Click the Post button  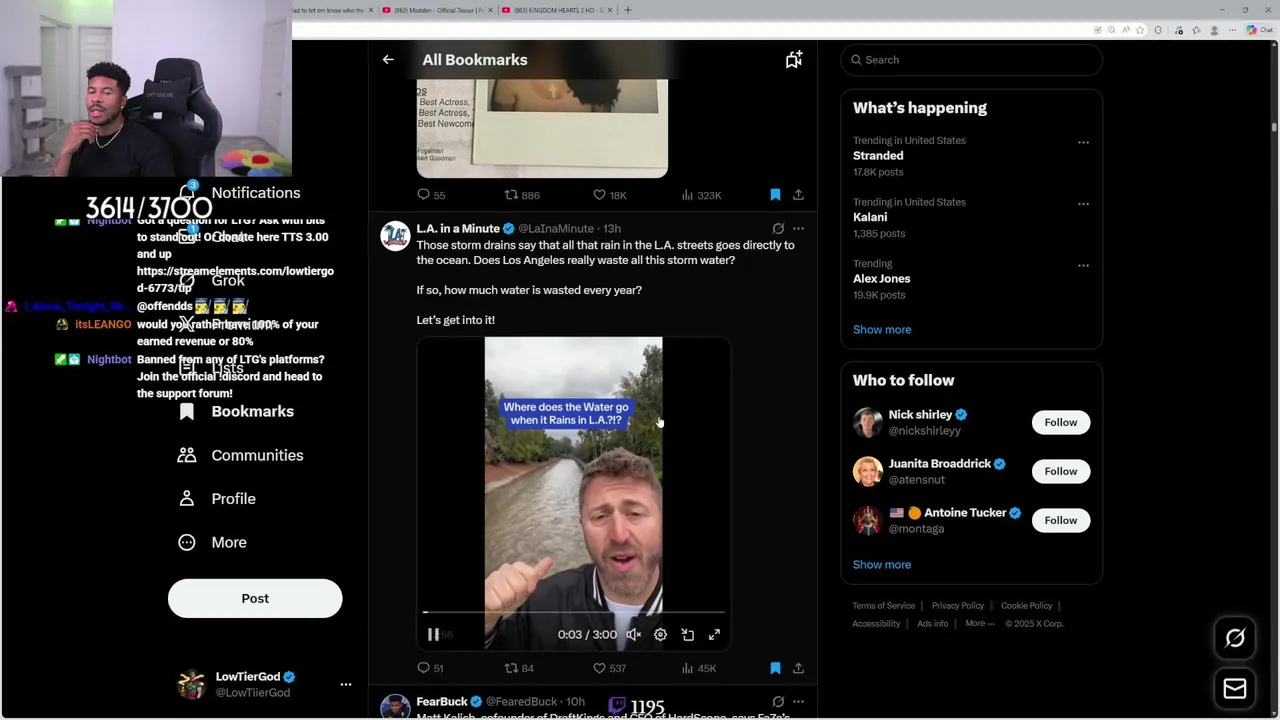tap(255, 599)
